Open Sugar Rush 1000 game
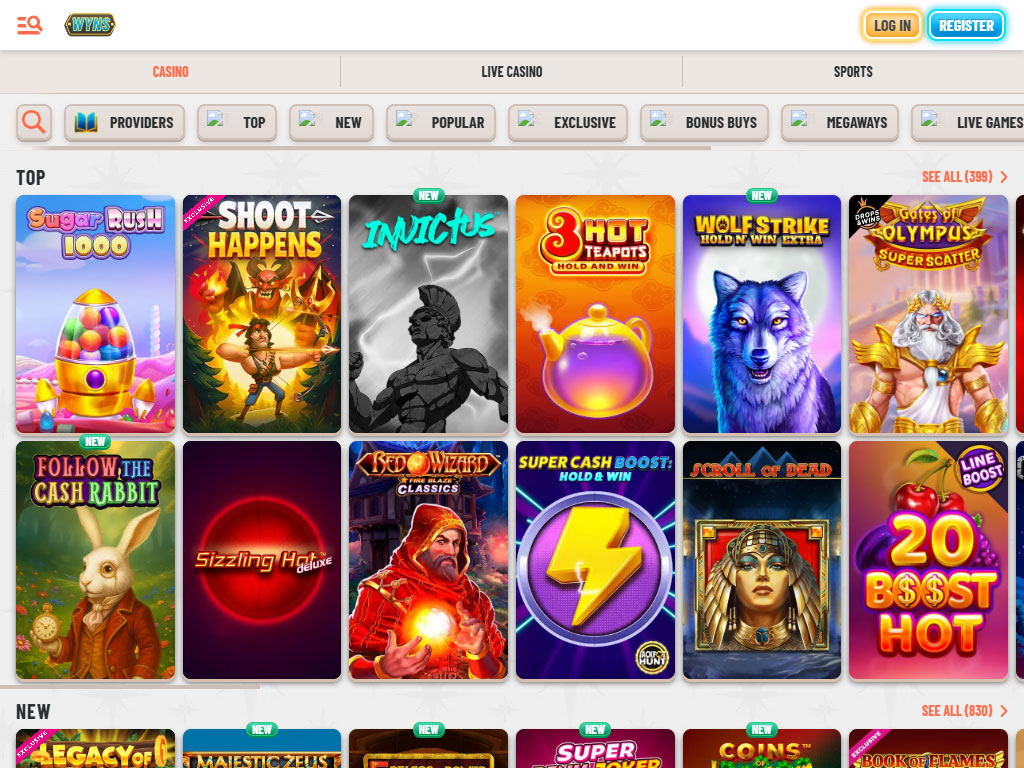This screenshot has height=768, width=1024. (95, 314)
